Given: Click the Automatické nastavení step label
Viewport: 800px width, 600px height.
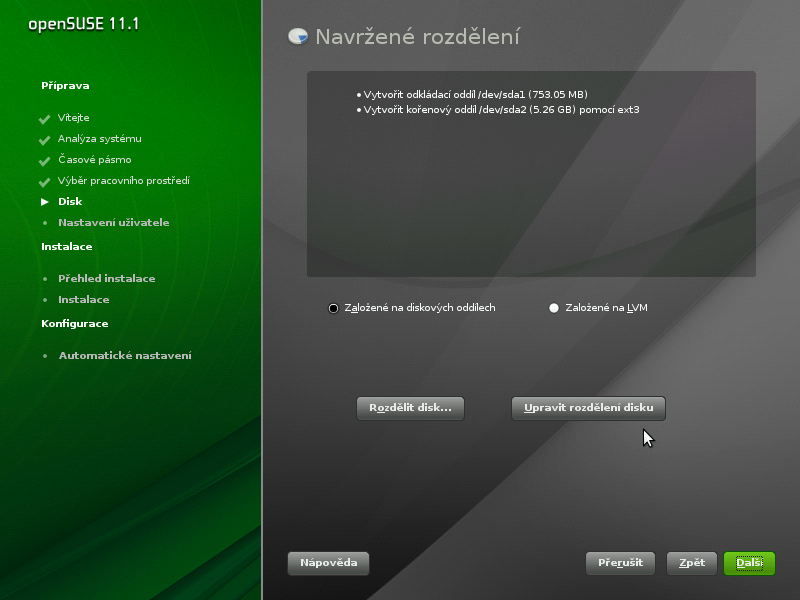Looking at the screenshot, I should click(x=125, y=356).
